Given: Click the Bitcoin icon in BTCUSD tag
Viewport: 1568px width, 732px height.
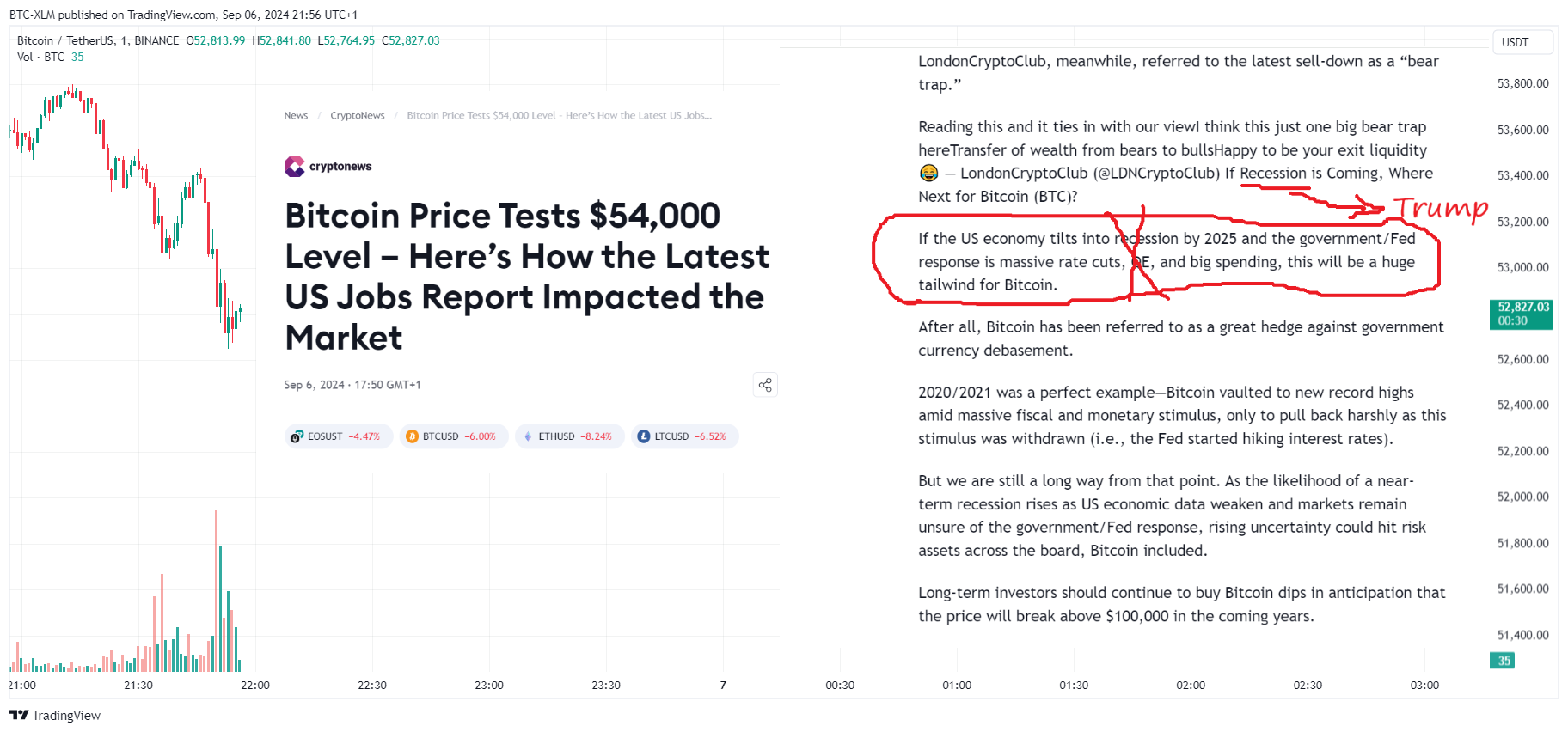Looking at the screenshot, I should (x=412, y=436).
